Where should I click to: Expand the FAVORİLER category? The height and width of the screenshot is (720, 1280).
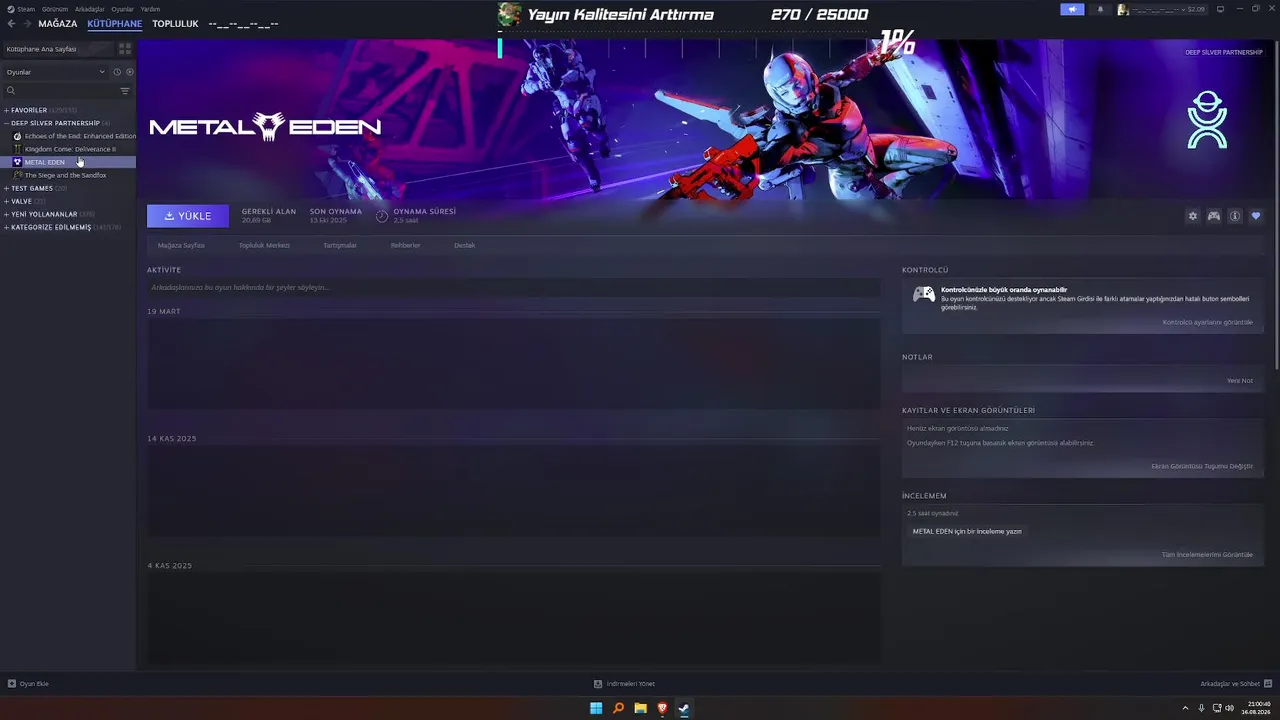coord(7,110)
